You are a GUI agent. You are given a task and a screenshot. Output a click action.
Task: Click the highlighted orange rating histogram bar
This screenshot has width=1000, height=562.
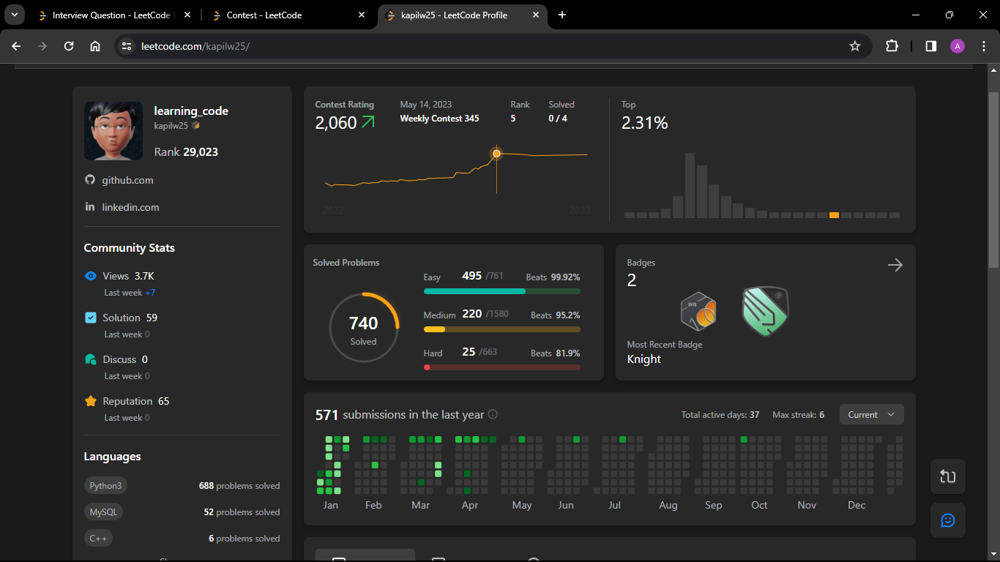click(834, 215)
